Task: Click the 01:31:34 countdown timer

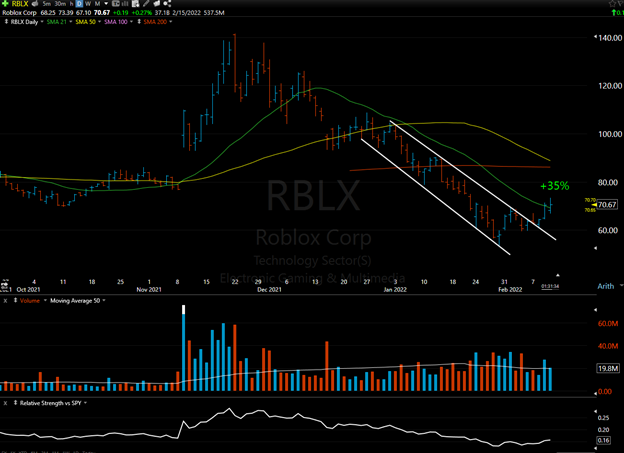Action: [x=550, y=286]
